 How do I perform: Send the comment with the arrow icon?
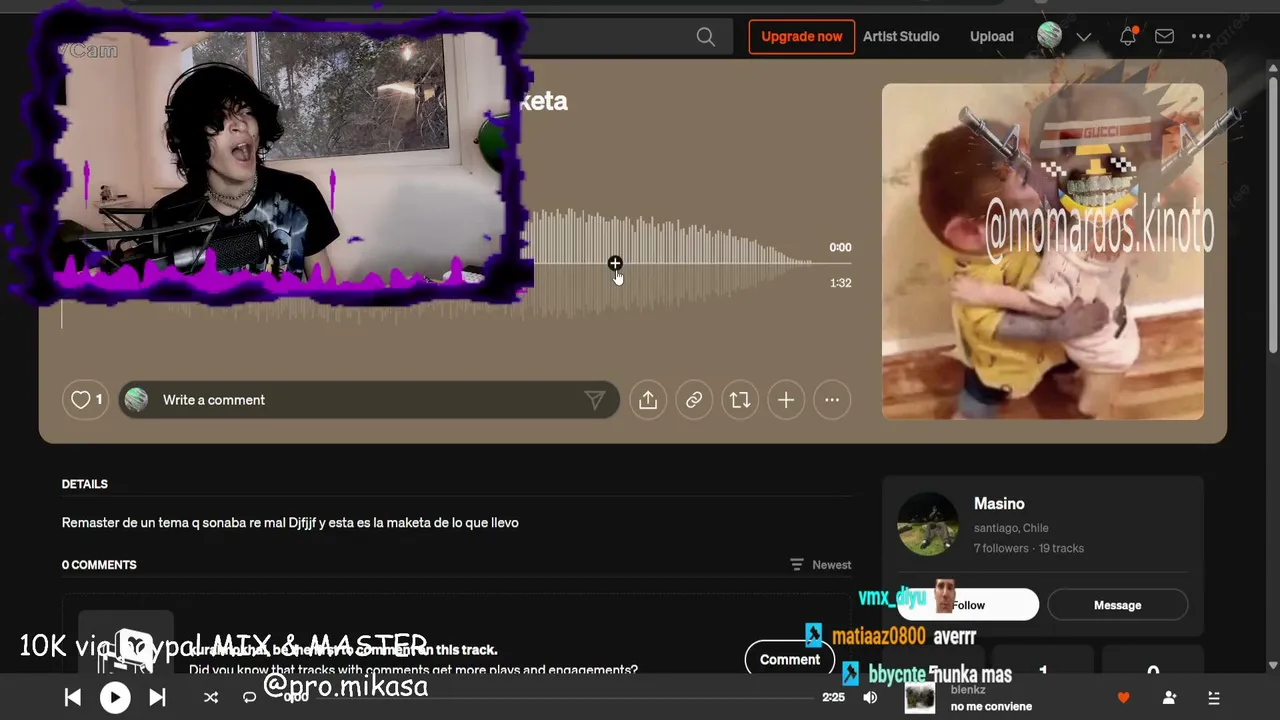595,400
